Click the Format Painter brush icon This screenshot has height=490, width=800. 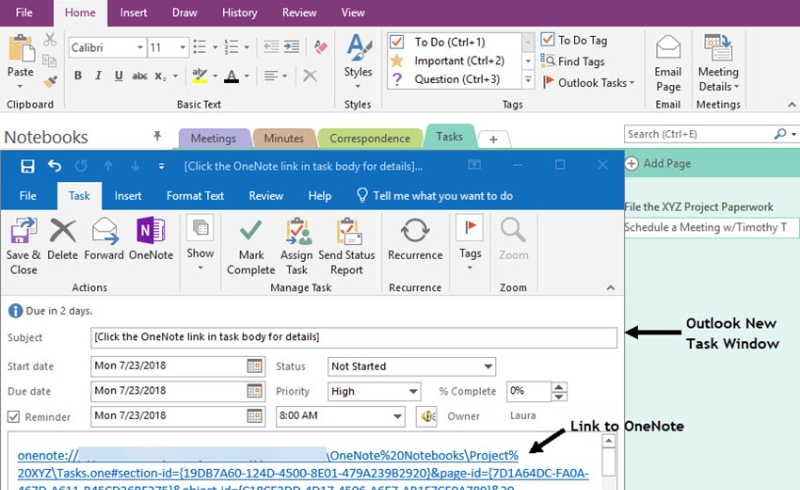[50, 82]
